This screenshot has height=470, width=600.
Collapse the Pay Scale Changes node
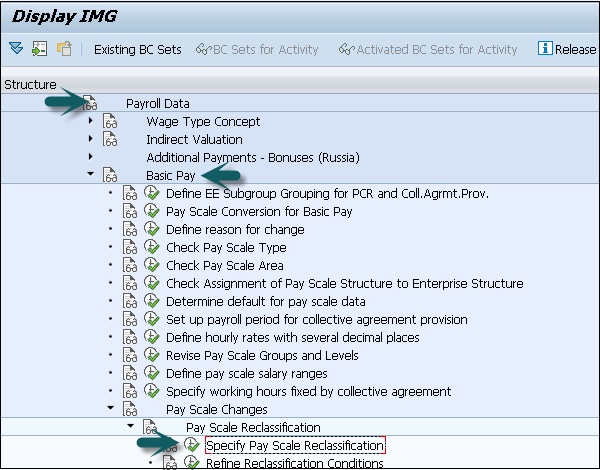[111, 409]
